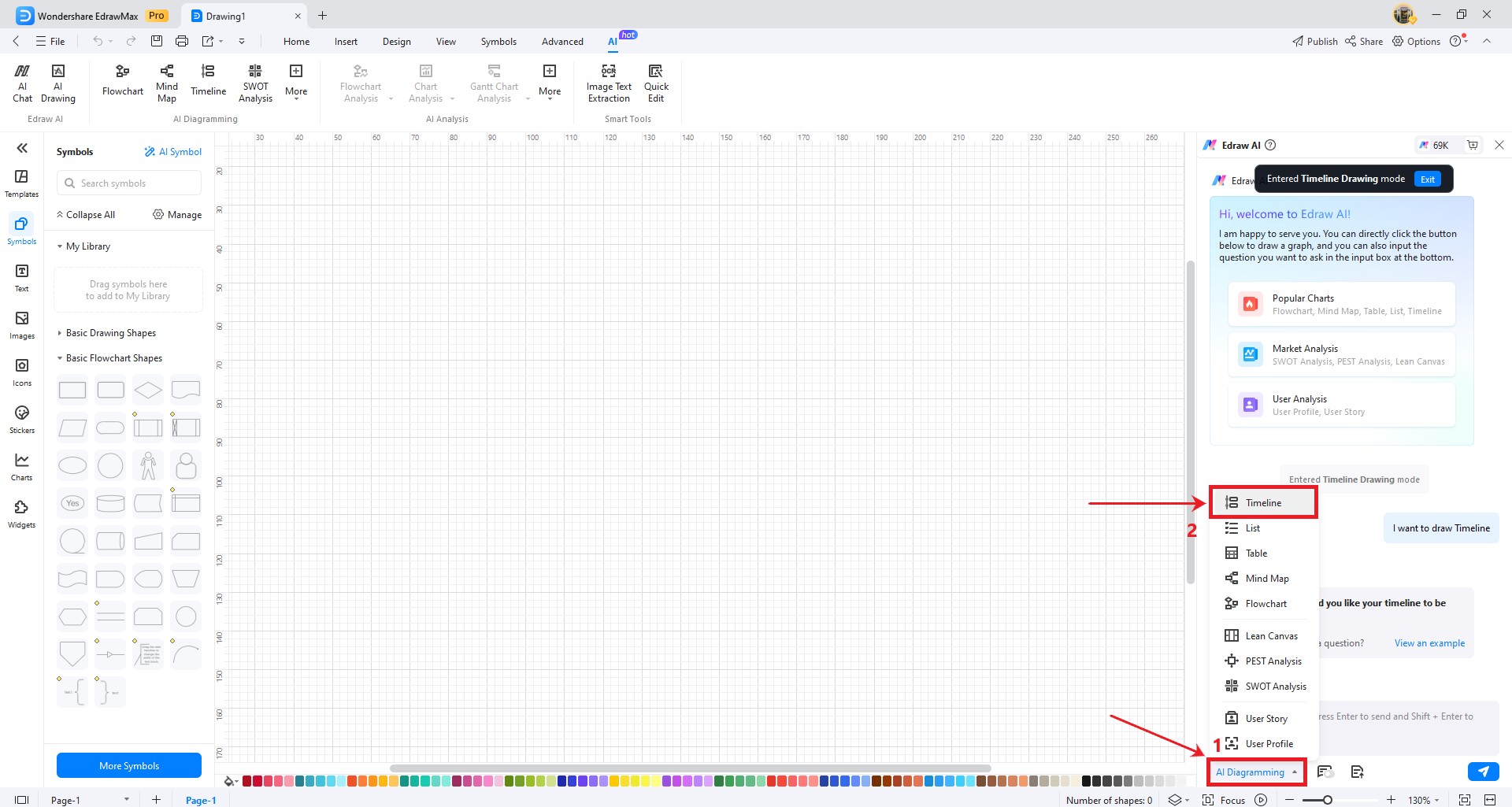Screen dimensions: 1512x807
Task: Switch to the Insert ribbon tab
Action: [x=346, y=42]
